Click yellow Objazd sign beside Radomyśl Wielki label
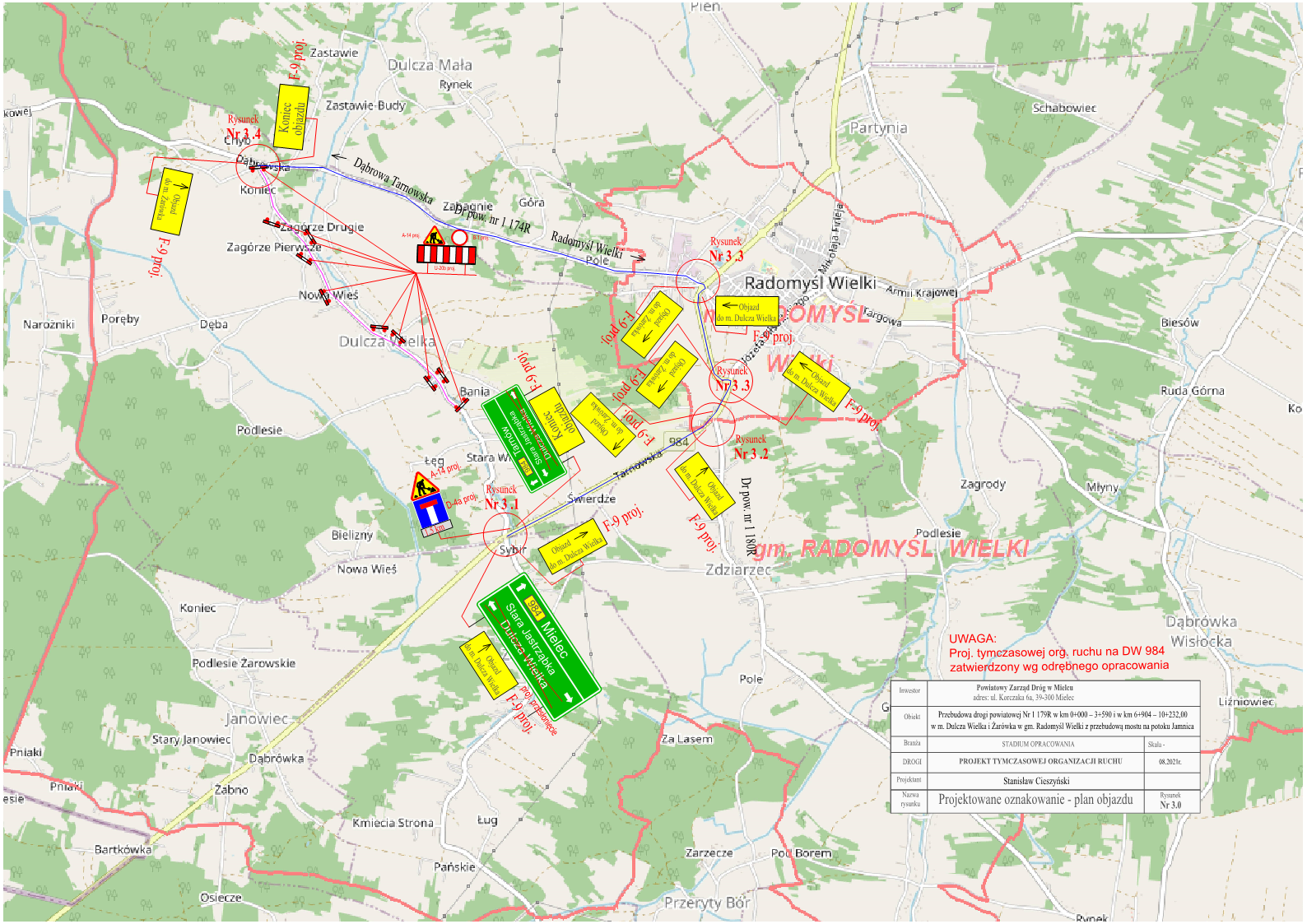This screenshot has height=924, width=1307. 747,312
